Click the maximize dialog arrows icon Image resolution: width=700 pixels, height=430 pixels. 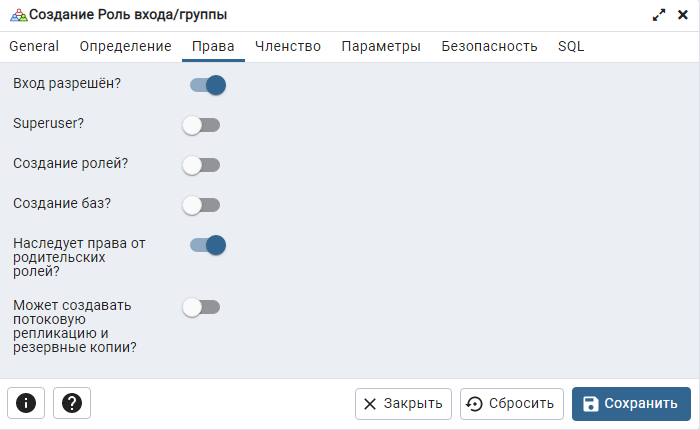click(658, 15)
